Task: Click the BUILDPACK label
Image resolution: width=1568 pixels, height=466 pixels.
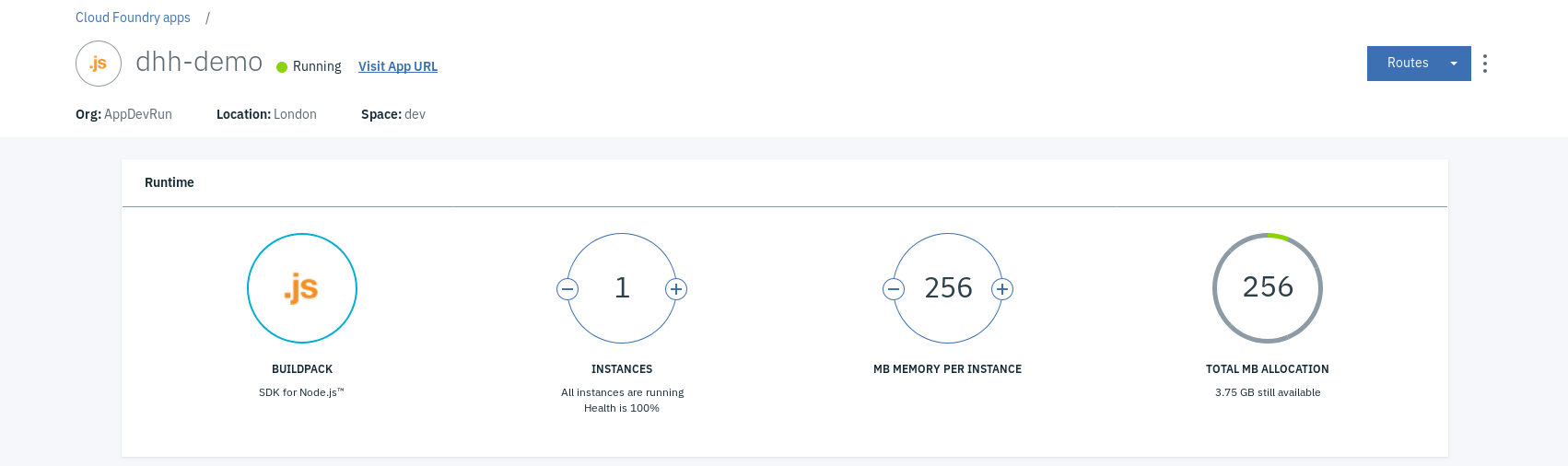Action: (302, 369)
